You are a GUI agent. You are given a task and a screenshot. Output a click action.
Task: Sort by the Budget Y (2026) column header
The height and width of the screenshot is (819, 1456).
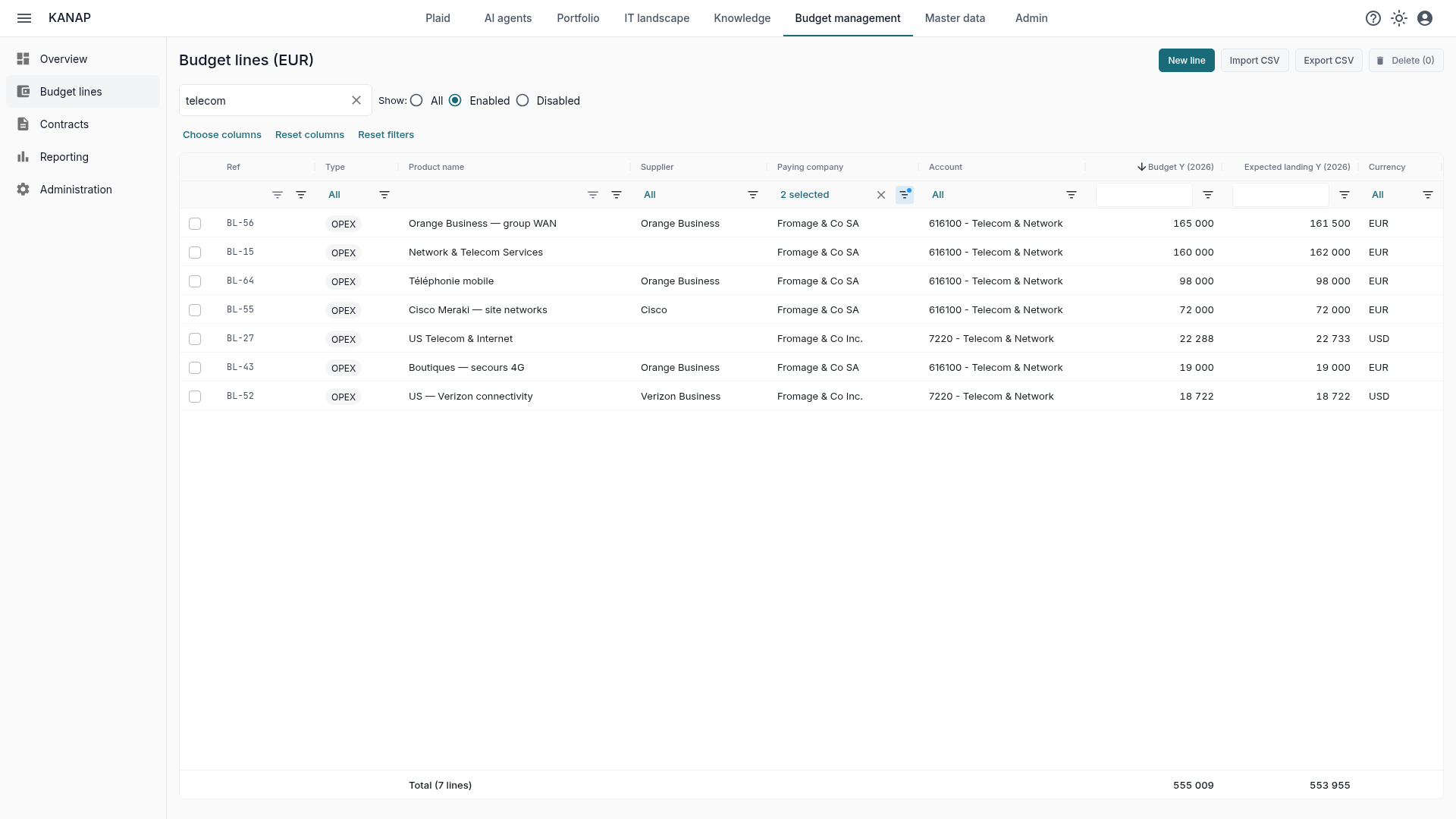coord(1175,167)
